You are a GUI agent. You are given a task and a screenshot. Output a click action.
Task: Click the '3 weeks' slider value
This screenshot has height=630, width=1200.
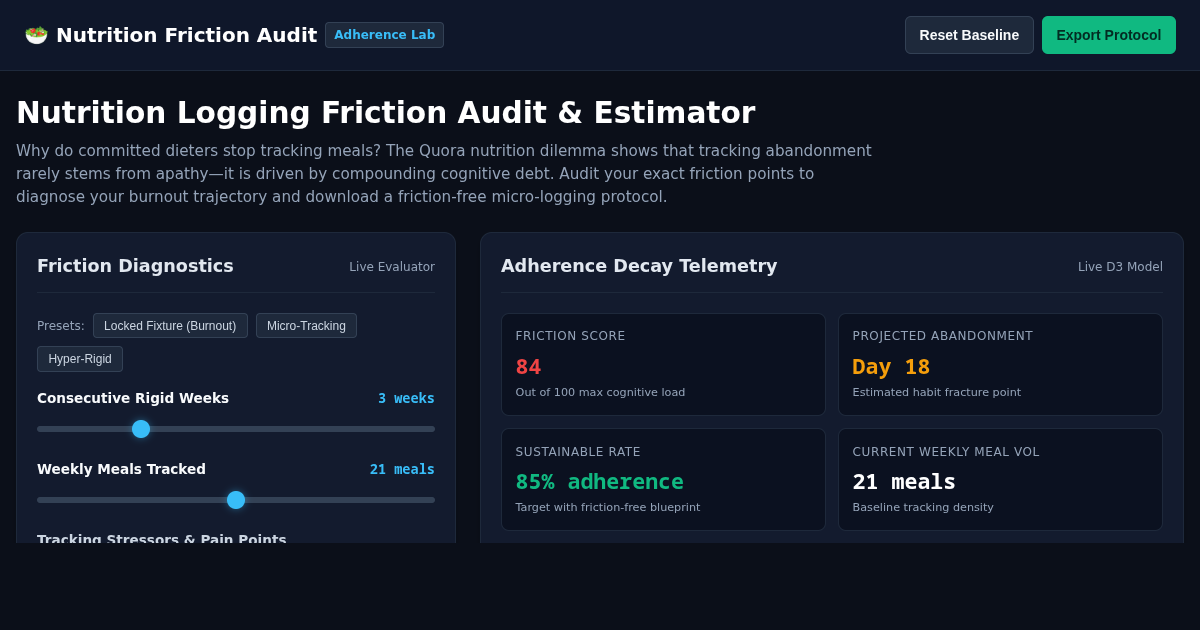pyautogui.click(x=406, y=398)
